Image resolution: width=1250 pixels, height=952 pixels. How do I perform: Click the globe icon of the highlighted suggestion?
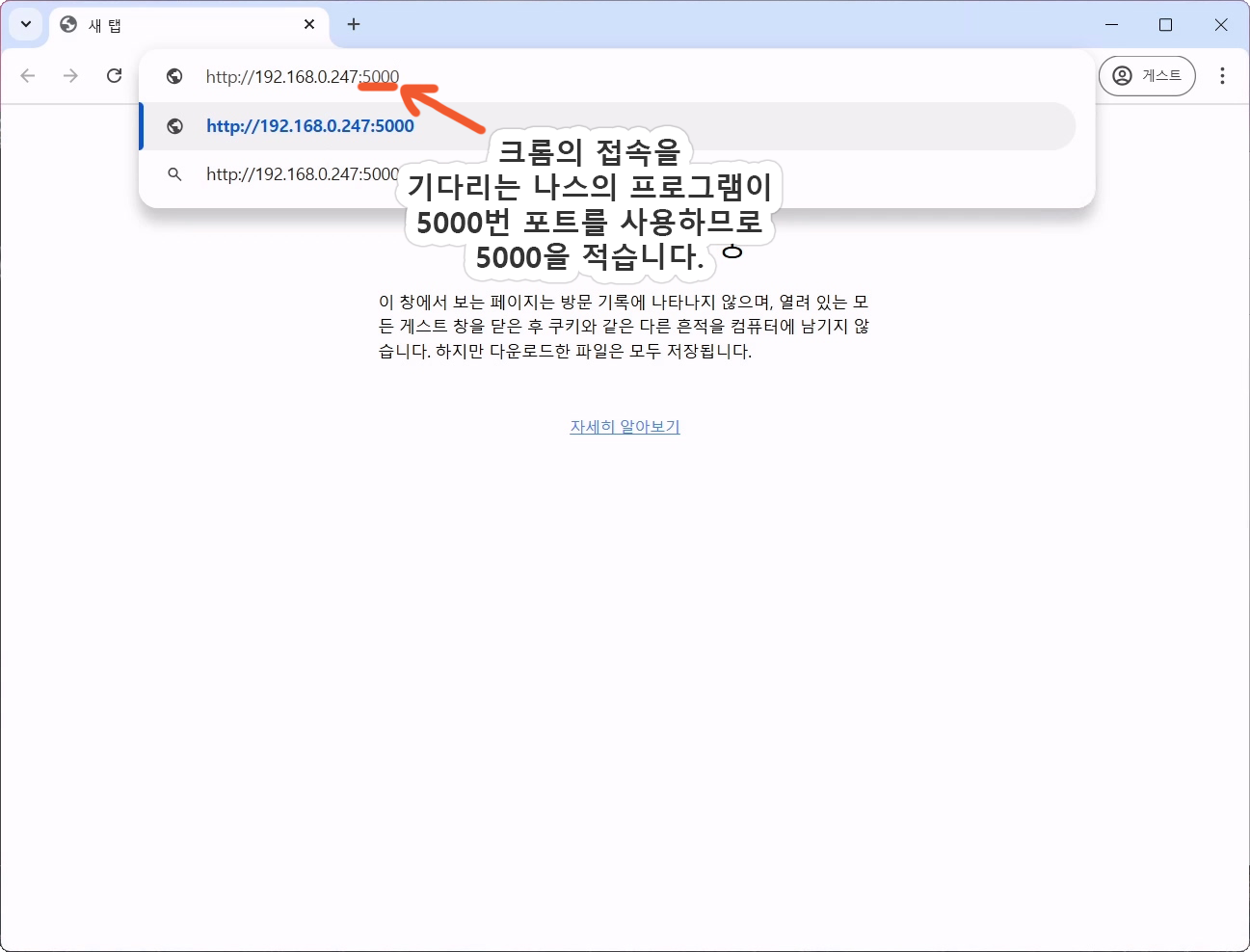click(174, 126)
